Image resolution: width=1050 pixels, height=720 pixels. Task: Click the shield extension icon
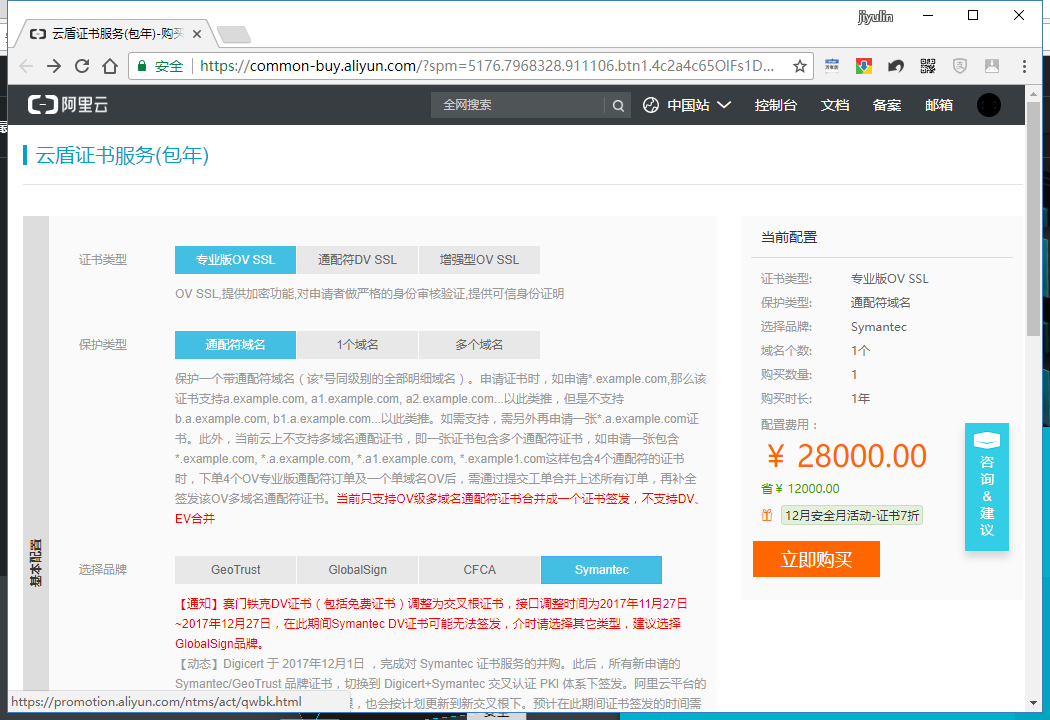pyautogui.click(x=960, y=66)
